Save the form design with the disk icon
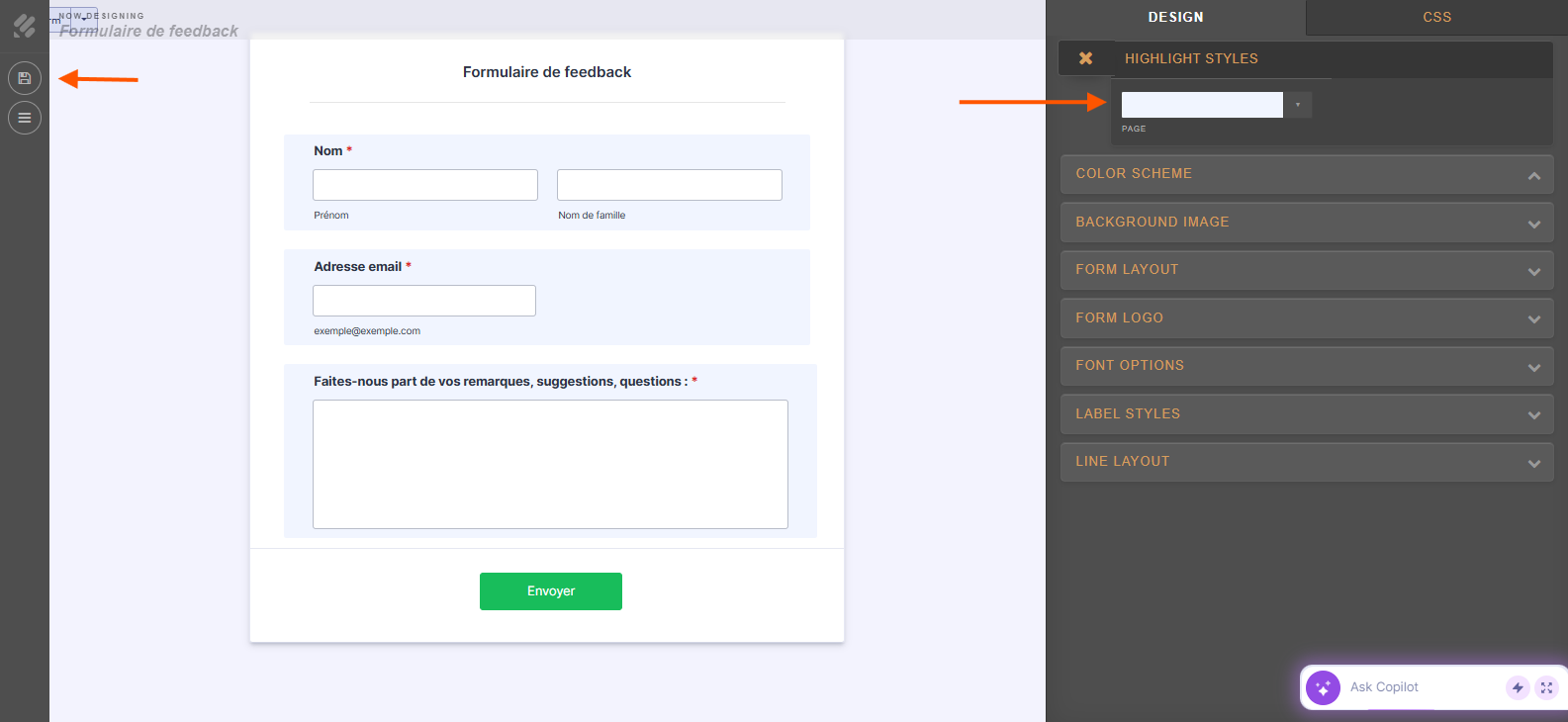 [25, 78]
